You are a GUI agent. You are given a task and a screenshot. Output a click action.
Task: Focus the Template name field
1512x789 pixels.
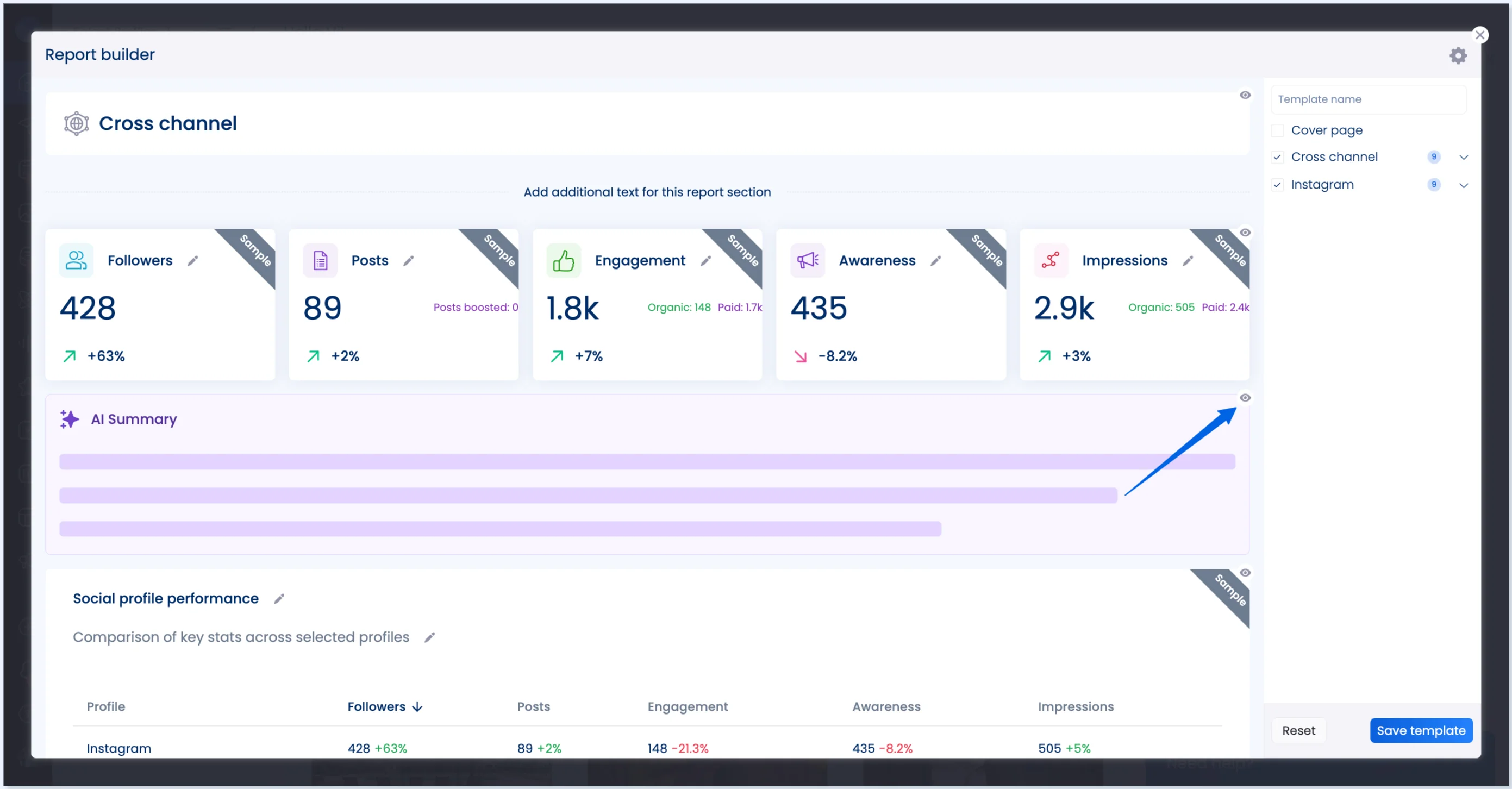(x=1368, y=99)
